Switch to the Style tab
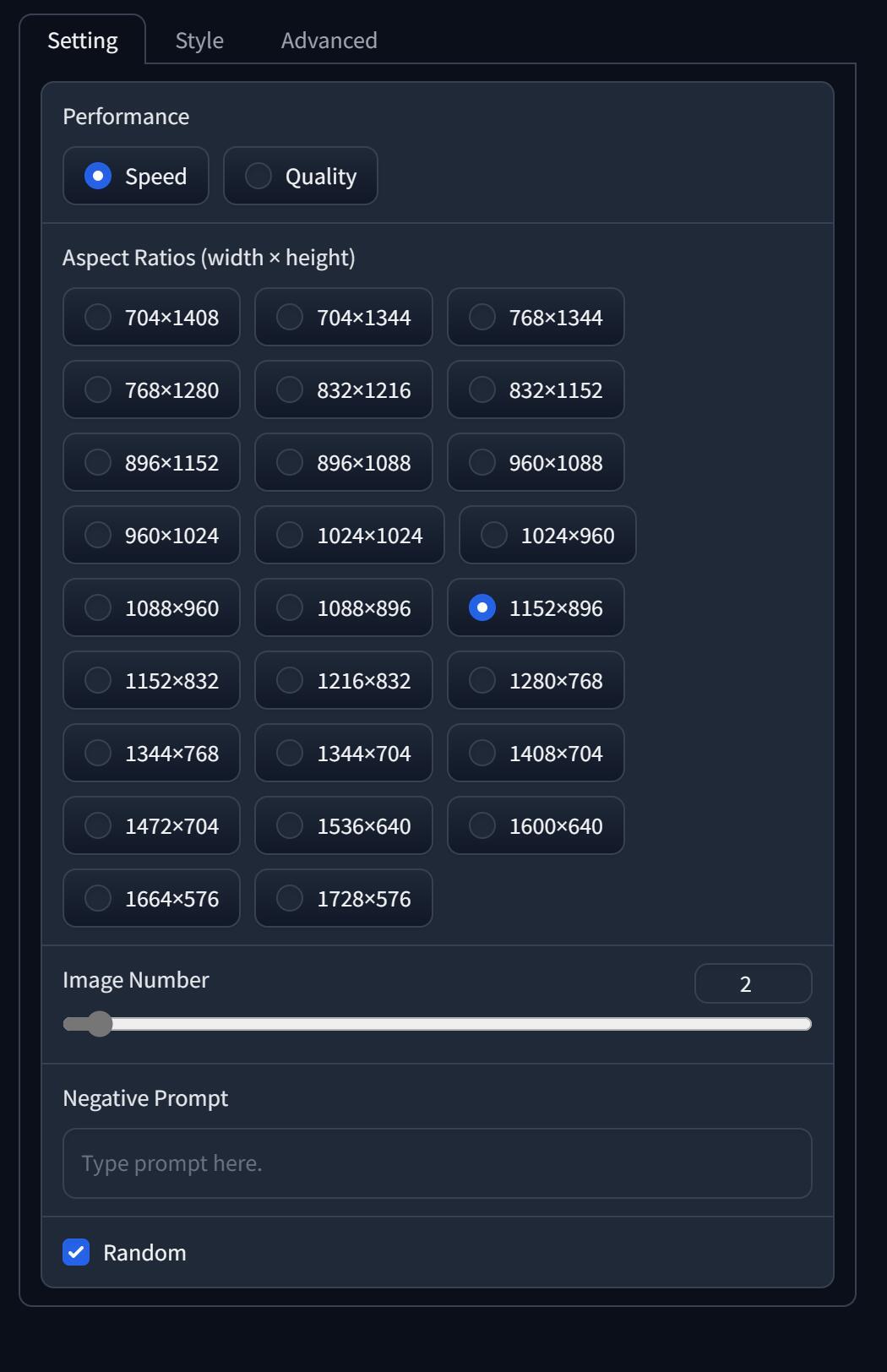This screenshot has height=1372, width=887. pyautogui.click(x=199, y=40)
